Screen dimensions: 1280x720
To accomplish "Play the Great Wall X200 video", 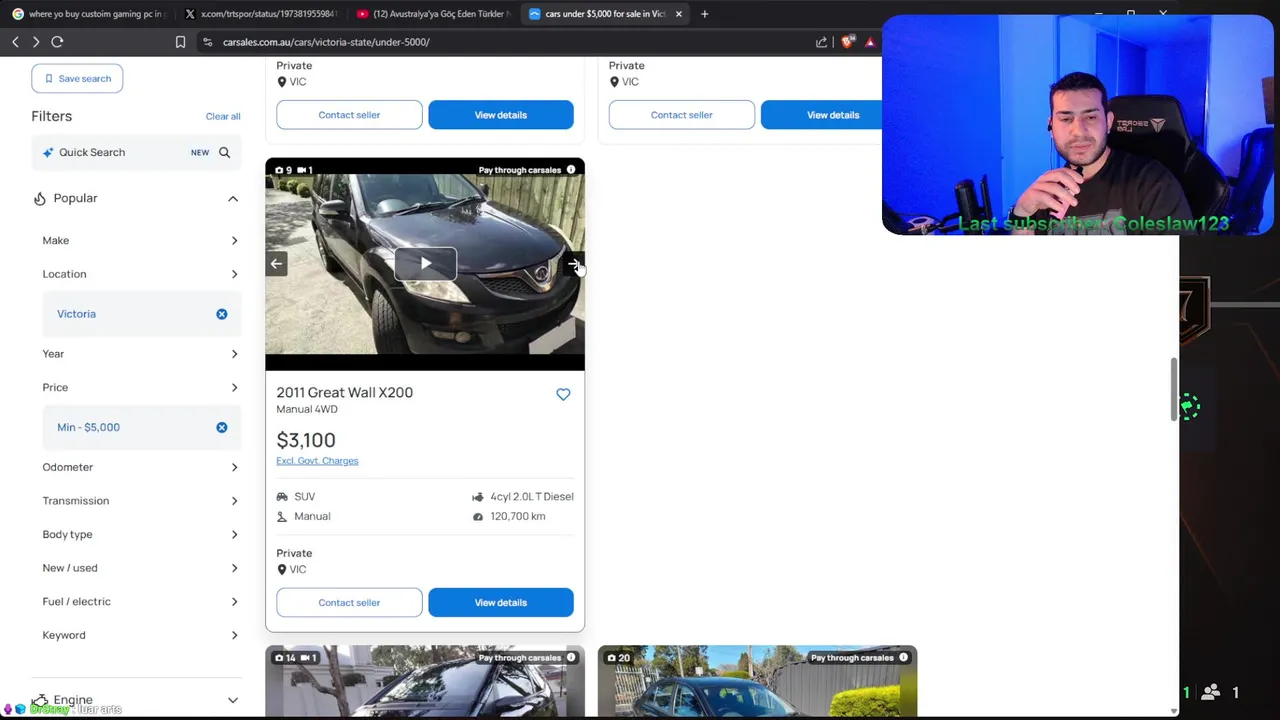I will [x=425, y=264].
